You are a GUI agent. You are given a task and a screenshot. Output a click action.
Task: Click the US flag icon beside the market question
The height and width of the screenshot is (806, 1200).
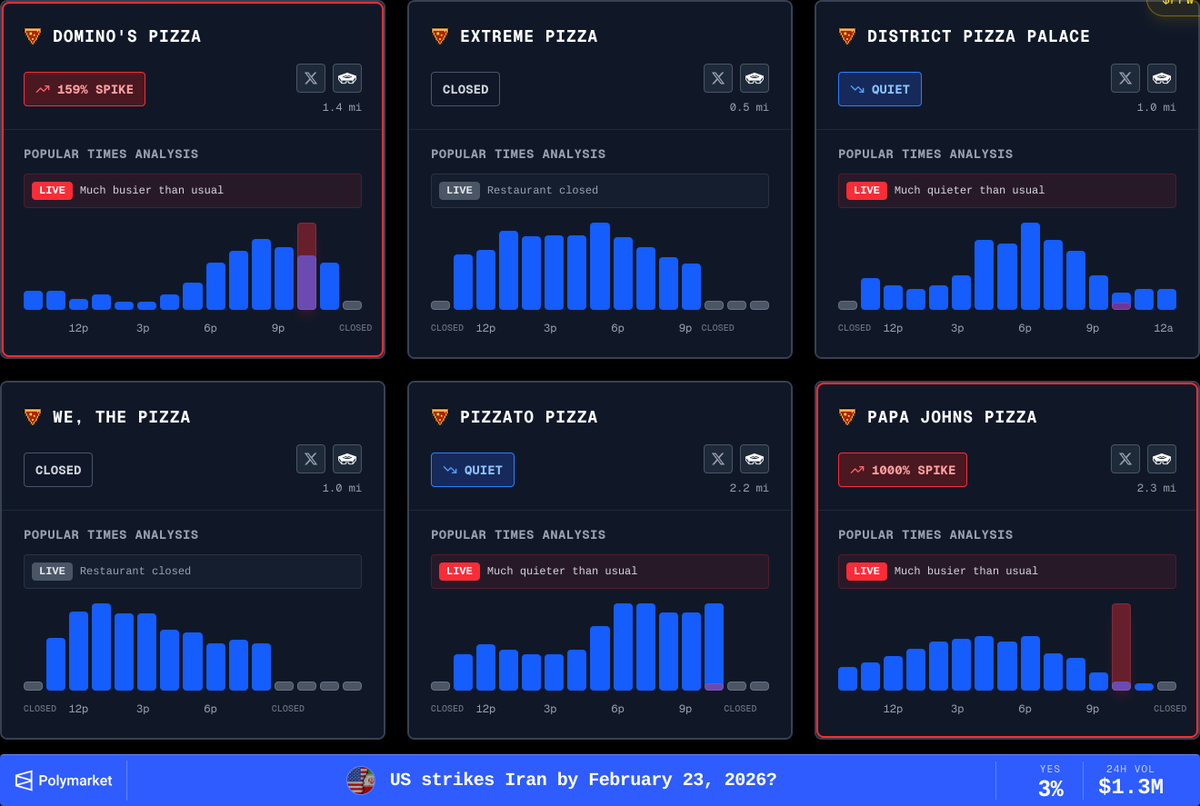click(360, 780)
